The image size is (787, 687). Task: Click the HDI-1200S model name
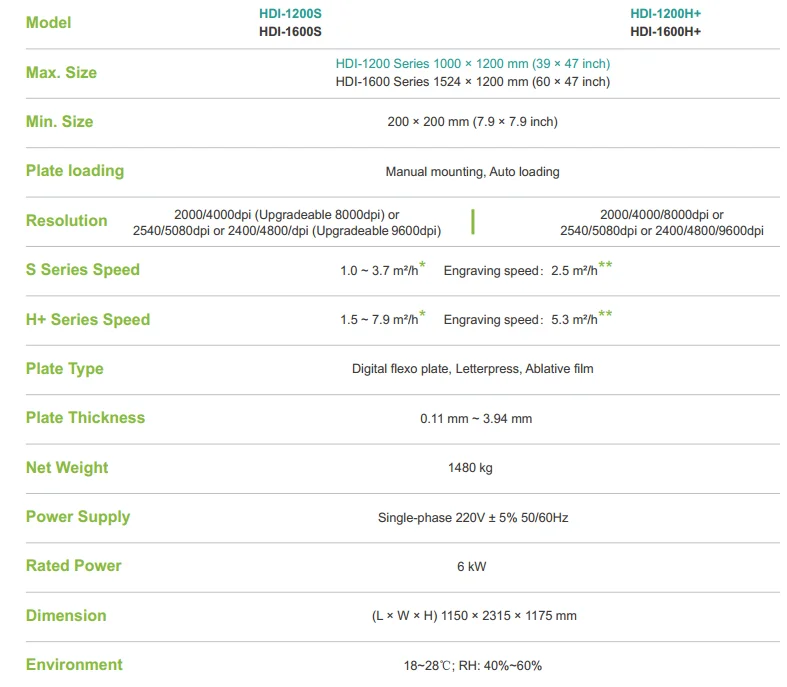coord(290,14)
